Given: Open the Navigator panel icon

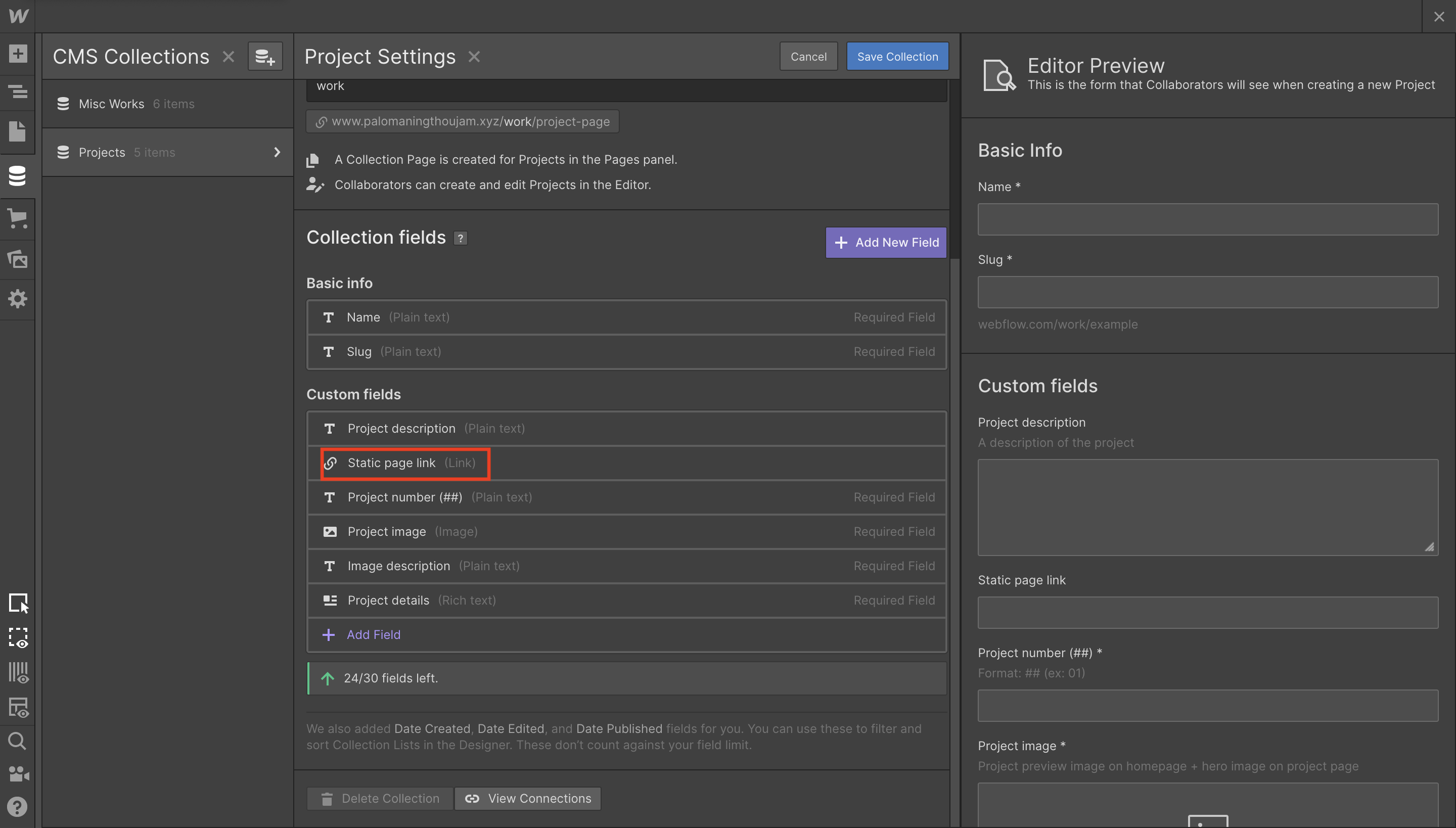Looking at the screenshot, I should pos(18,91).
